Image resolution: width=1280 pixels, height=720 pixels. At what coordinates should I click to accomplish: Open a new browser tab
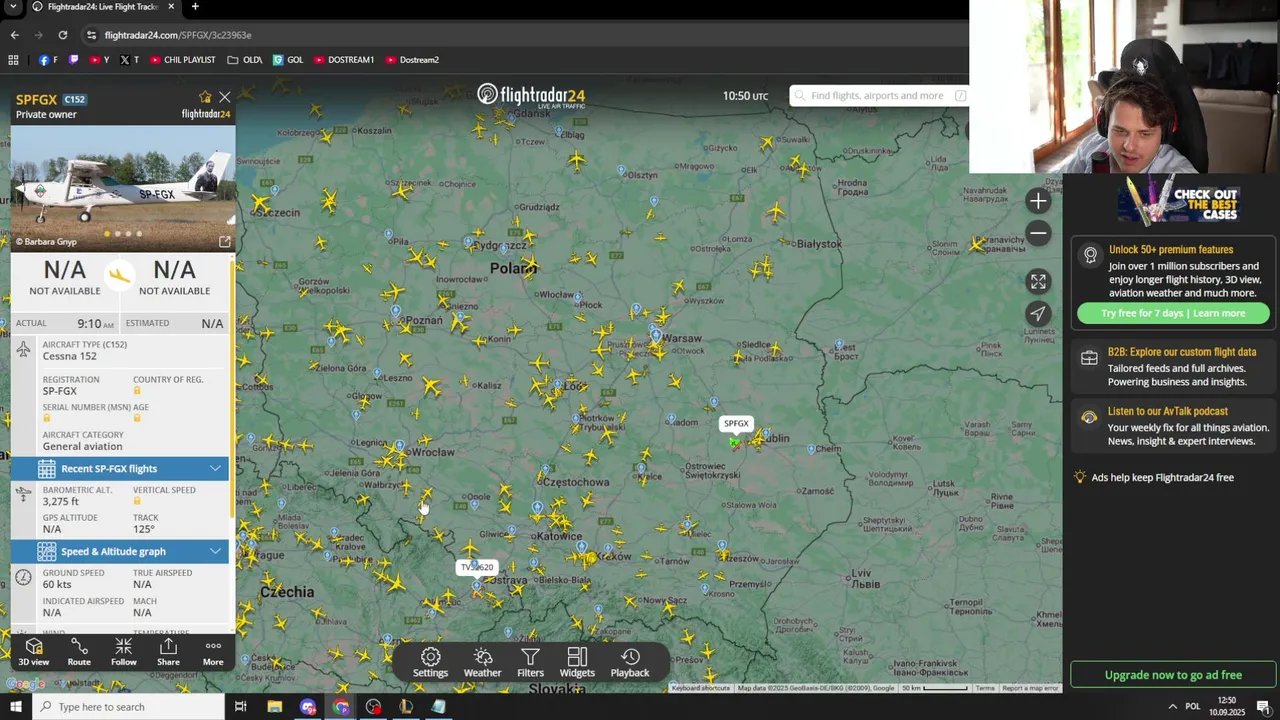click(195, 7)
